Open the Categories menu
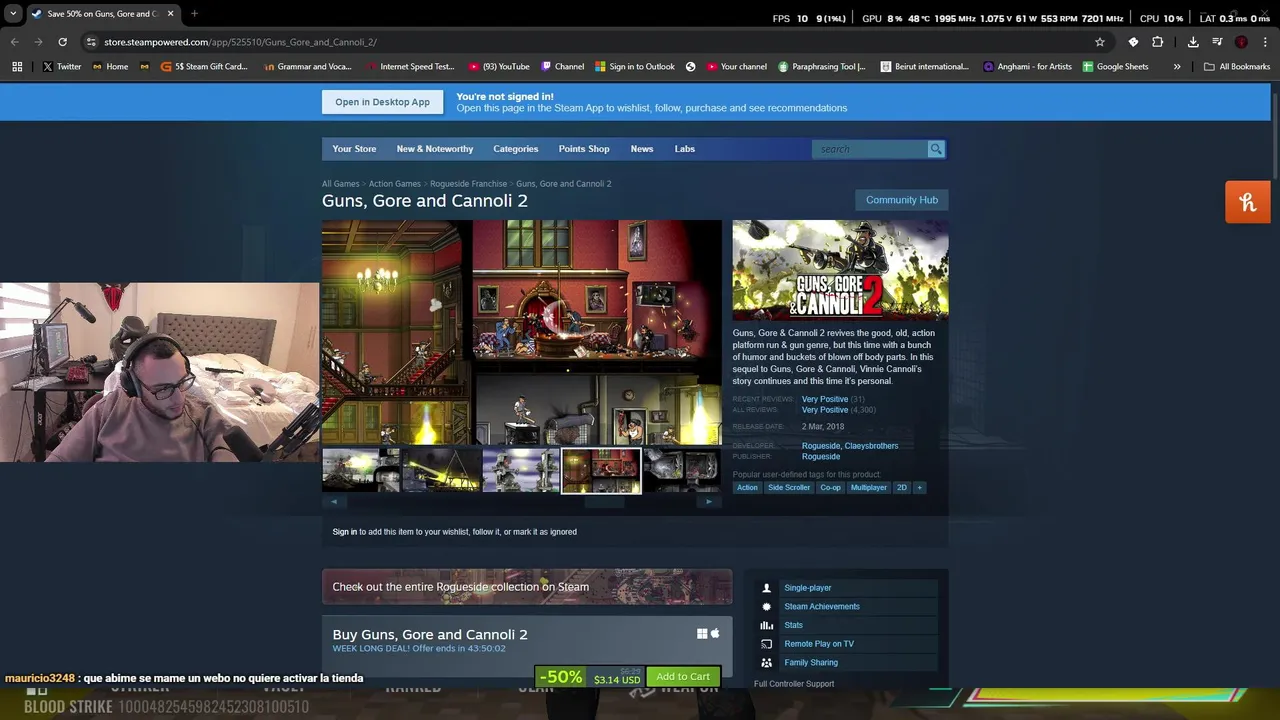 click(x=516, y=149)
